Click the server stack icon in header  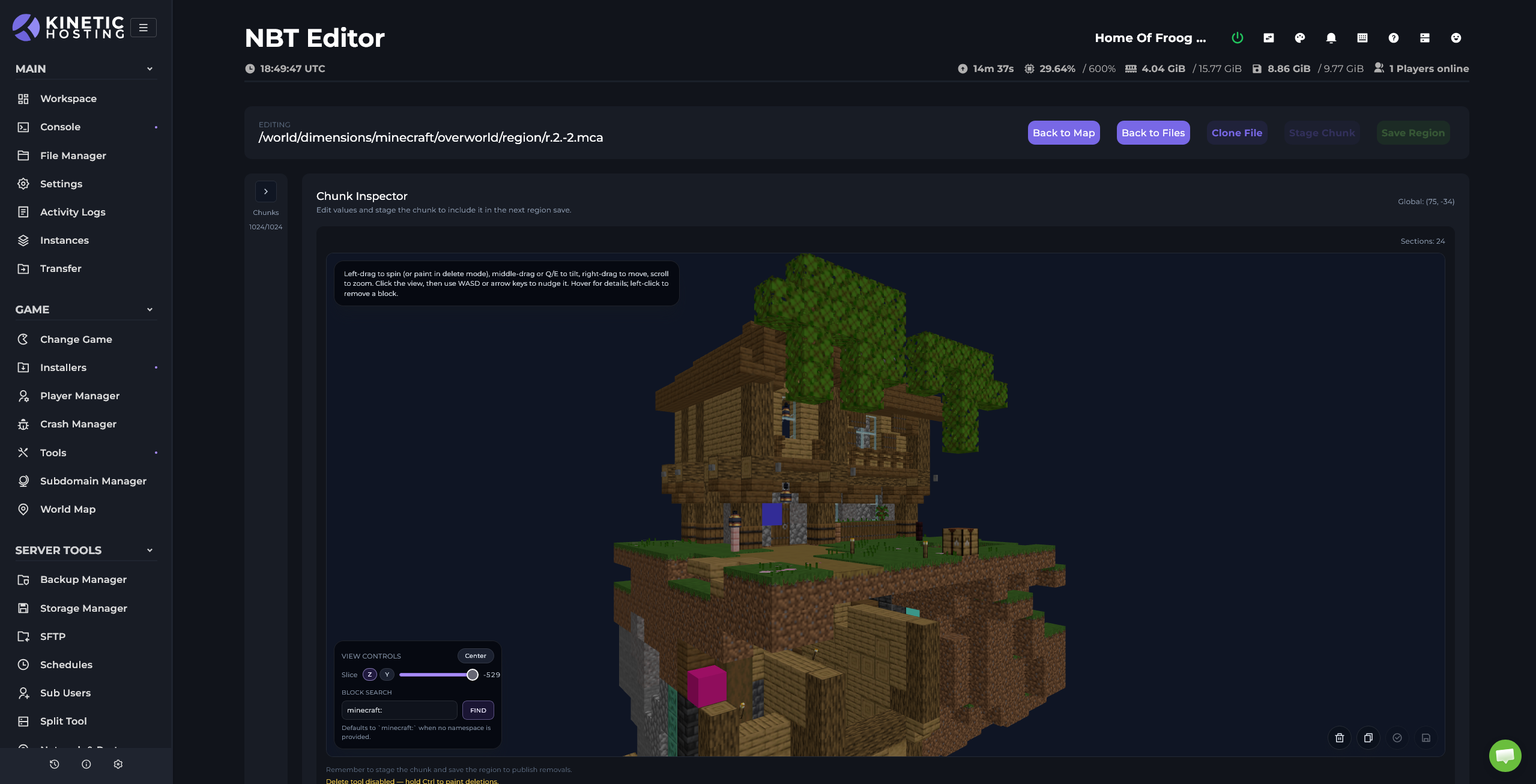(1424, 38)
